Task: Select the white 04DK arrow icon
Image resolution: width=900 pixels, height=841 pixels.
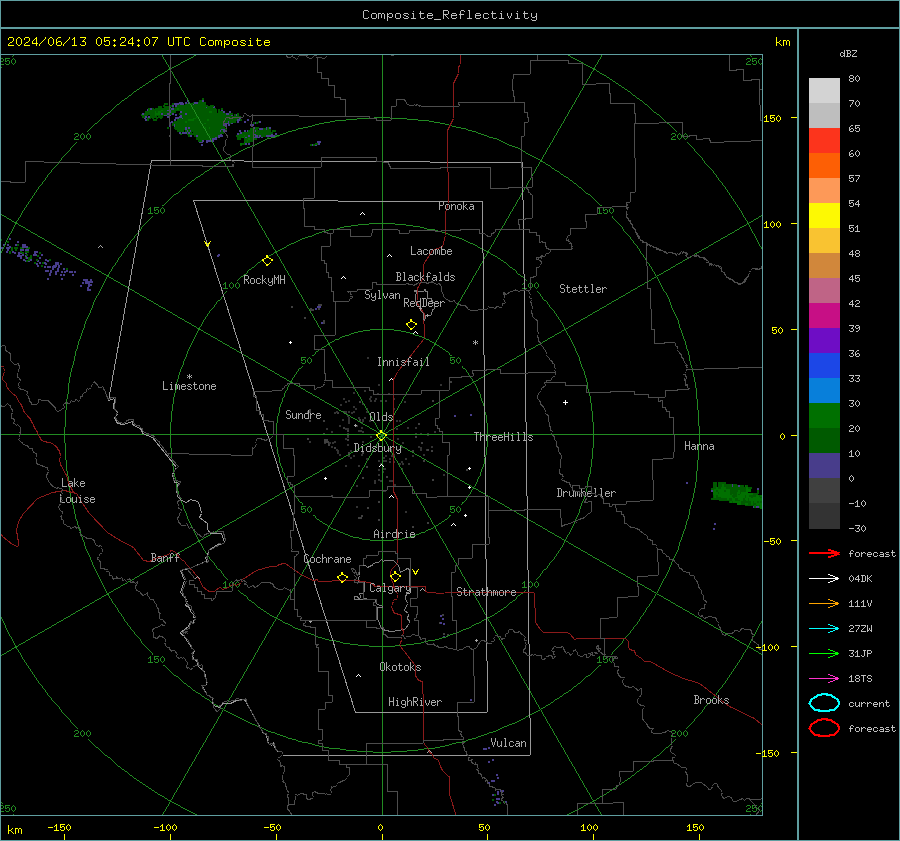Action: click(824, 578)
